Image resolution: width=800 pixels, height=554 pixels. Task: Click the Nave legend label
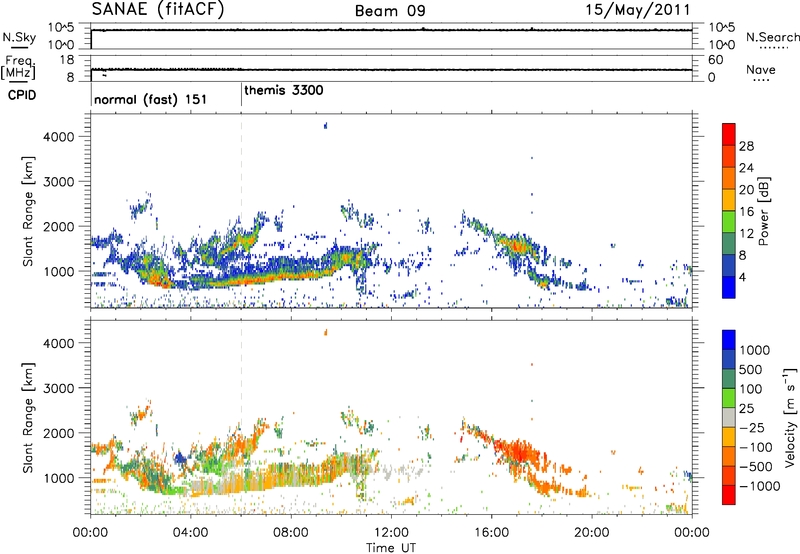point(761,69)
